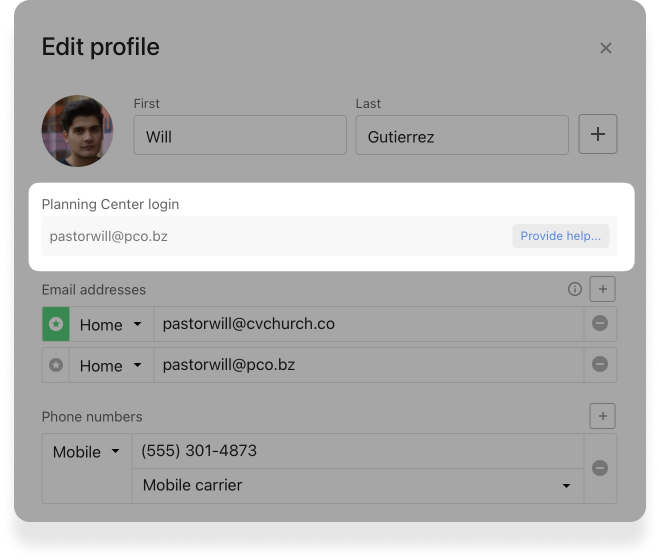Screen dimensions: 660x560
Task: Toggle primary star for pastorwill@cvchurch.co
Action: tap(56, 325)
